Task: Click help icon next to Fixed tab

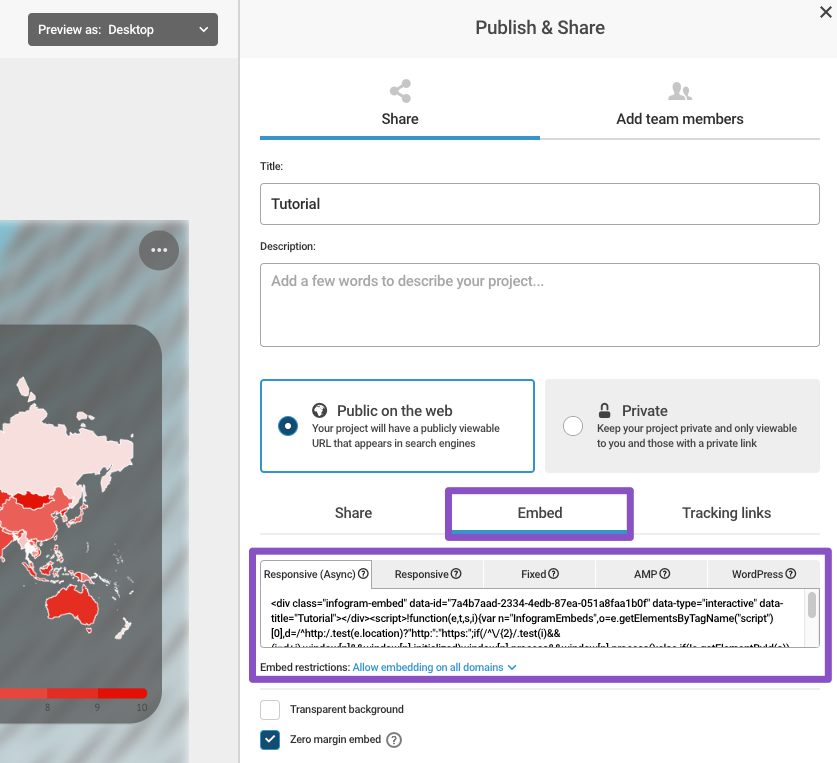Action: point(553,574)
